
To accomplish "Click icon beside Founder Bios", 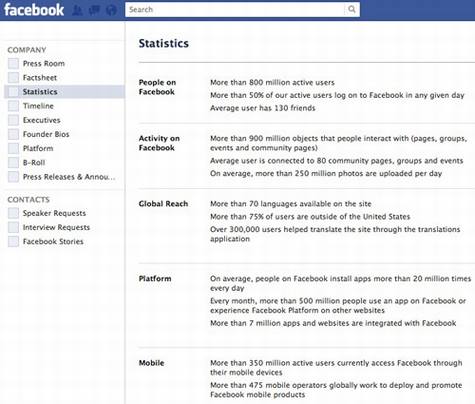I will [x=13, y=134].
